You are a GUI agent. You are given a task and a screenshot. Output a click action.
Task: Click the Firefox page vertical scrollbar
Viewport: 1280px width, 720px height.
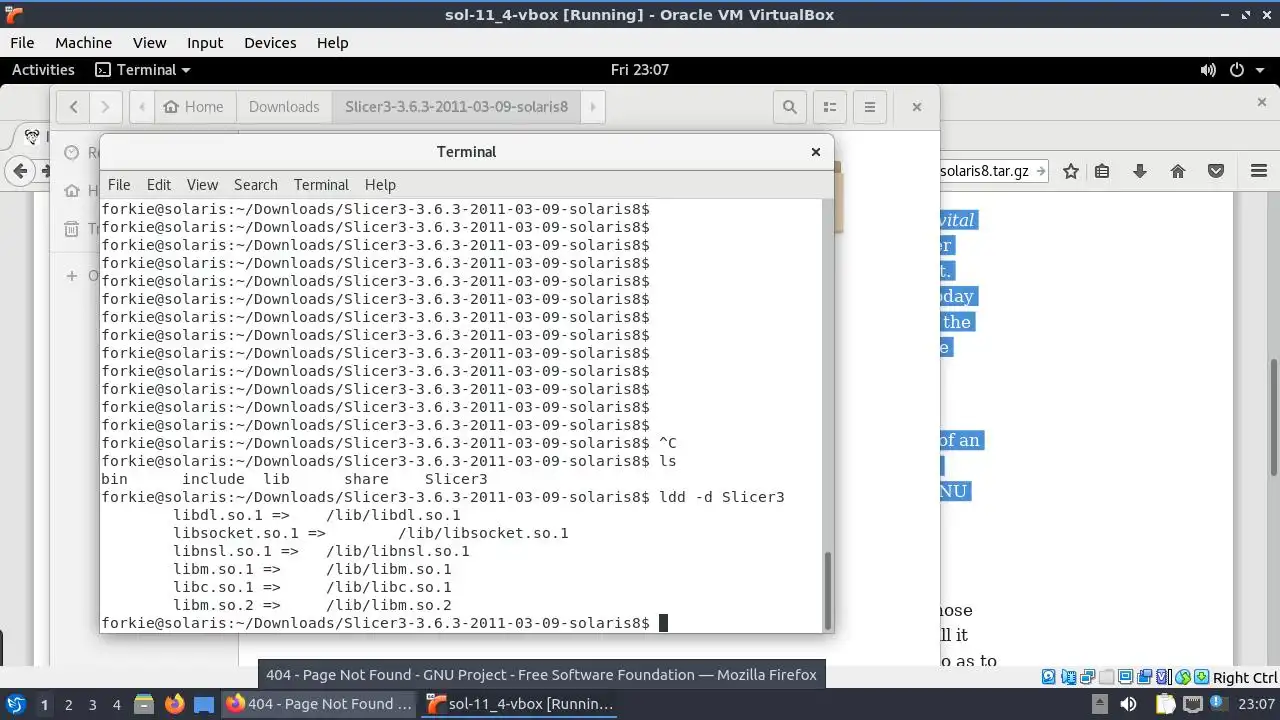[1273, 418]
